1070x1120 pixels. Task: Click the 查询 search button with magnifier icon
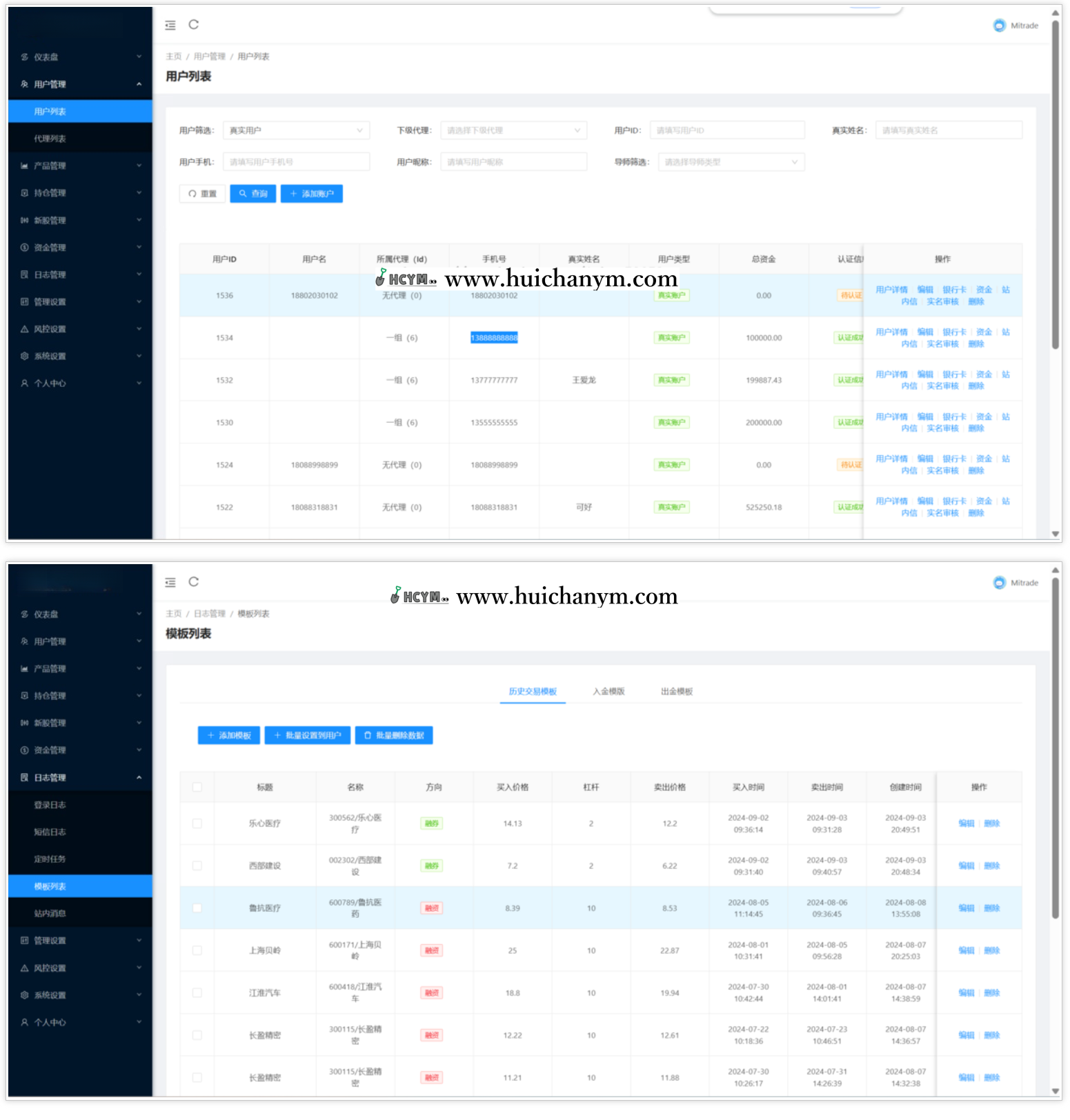(x=253, y=194)
